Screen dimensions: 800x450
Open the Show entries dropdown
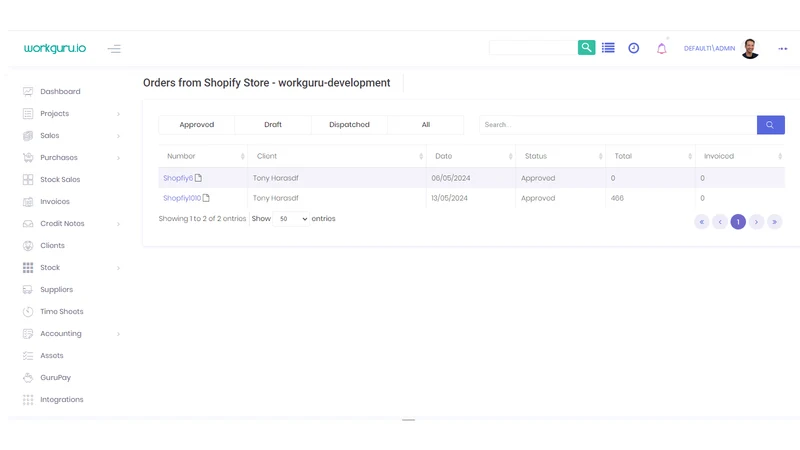click(x=291, y=219)
